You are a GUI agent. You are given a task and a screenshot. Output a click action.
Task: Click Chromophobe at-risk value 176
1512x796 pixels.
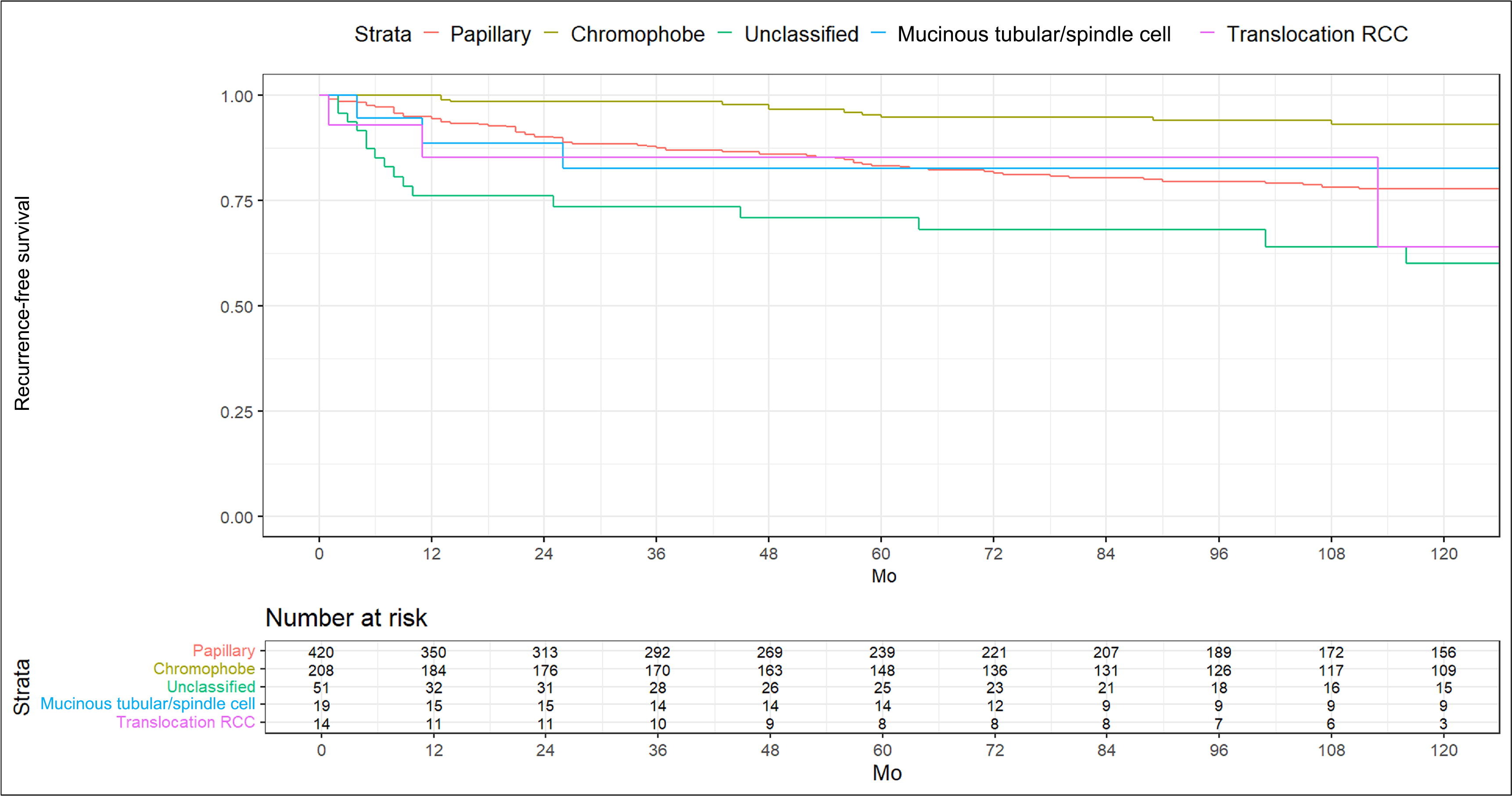pos(545,670)
